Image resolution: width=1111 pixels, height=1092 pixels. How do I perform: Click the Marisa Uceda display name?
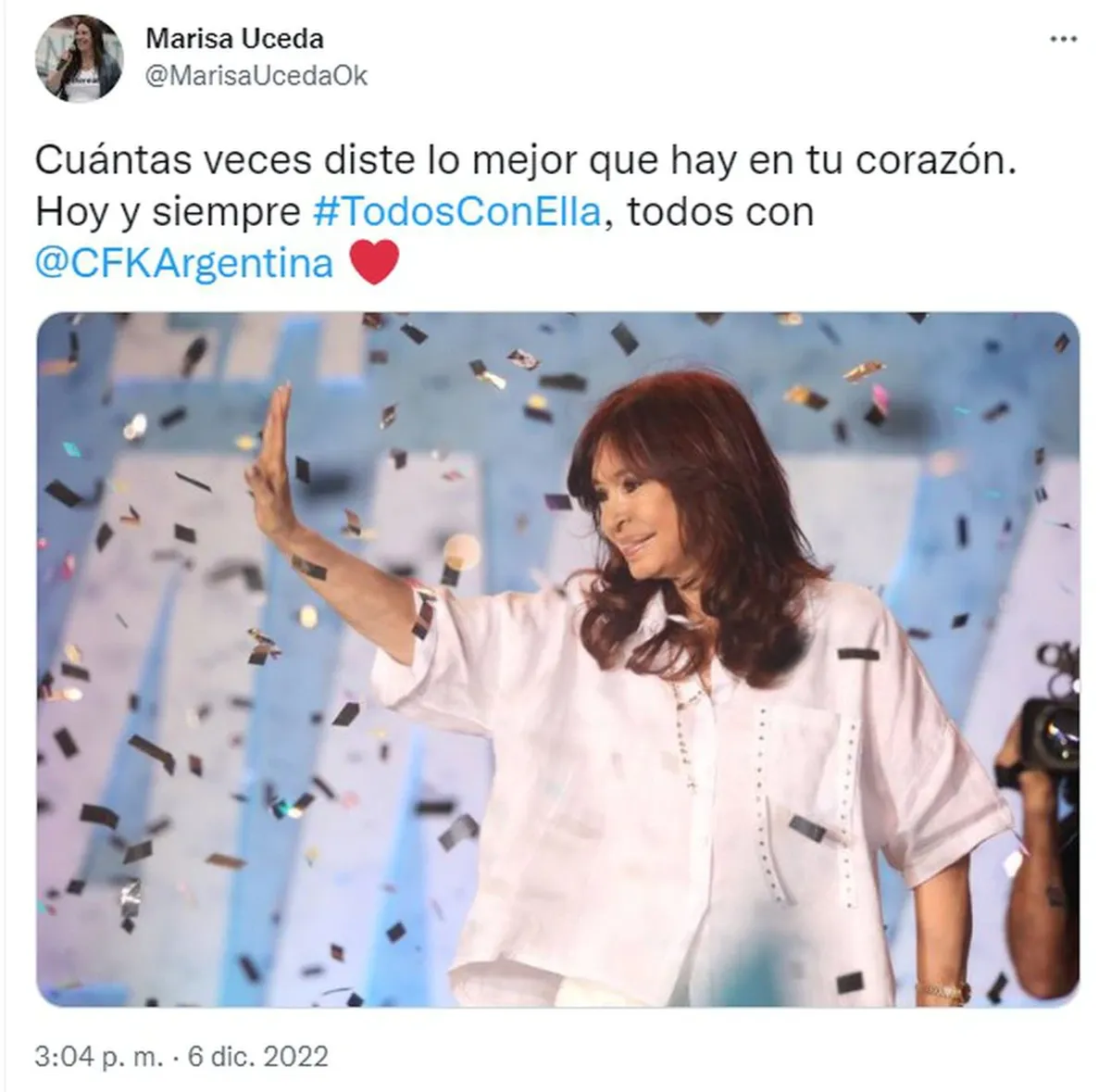pos(235,39)
